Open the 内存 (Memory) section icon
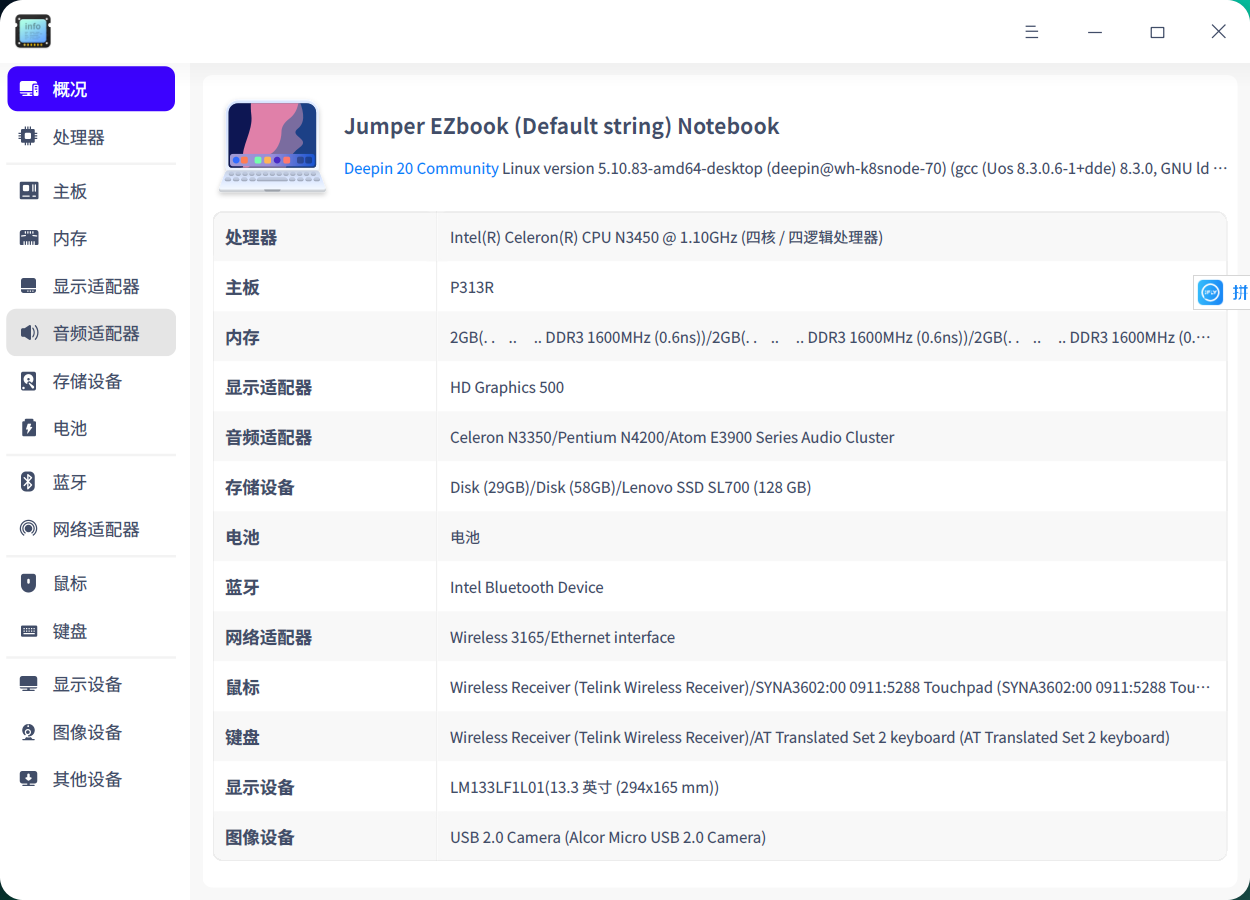 pos(30,238)
